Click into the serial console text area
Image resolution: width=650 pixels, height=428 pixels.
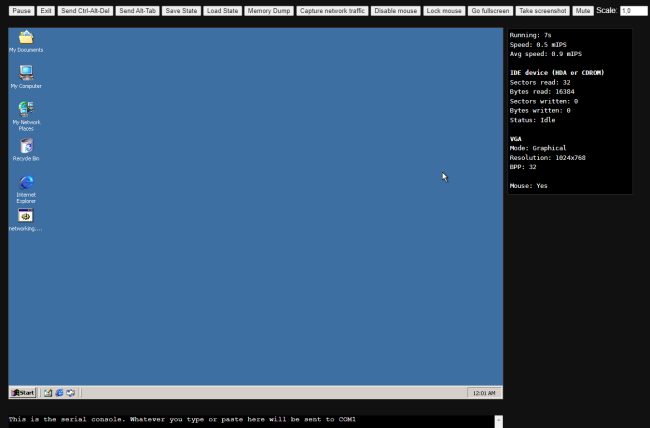click(x=251, y=421)
